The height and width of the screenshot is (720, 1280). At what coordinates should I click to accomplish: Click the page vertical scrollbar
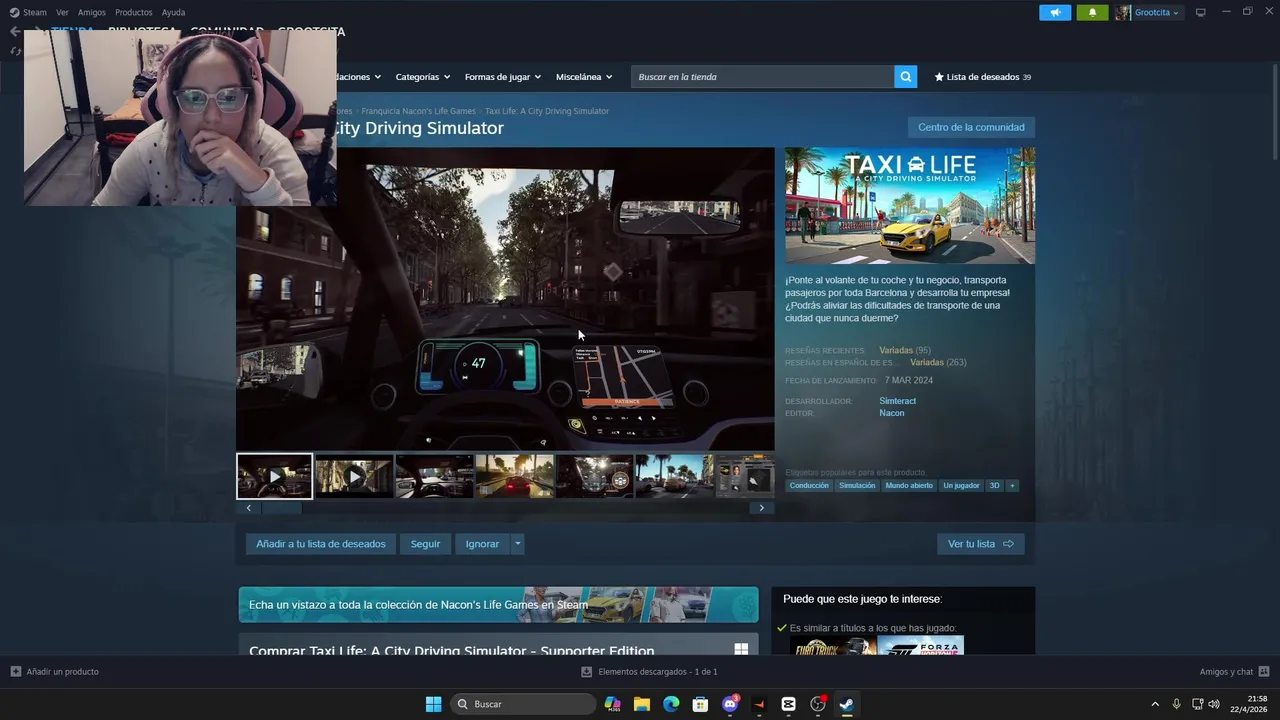coord(1274,110)
